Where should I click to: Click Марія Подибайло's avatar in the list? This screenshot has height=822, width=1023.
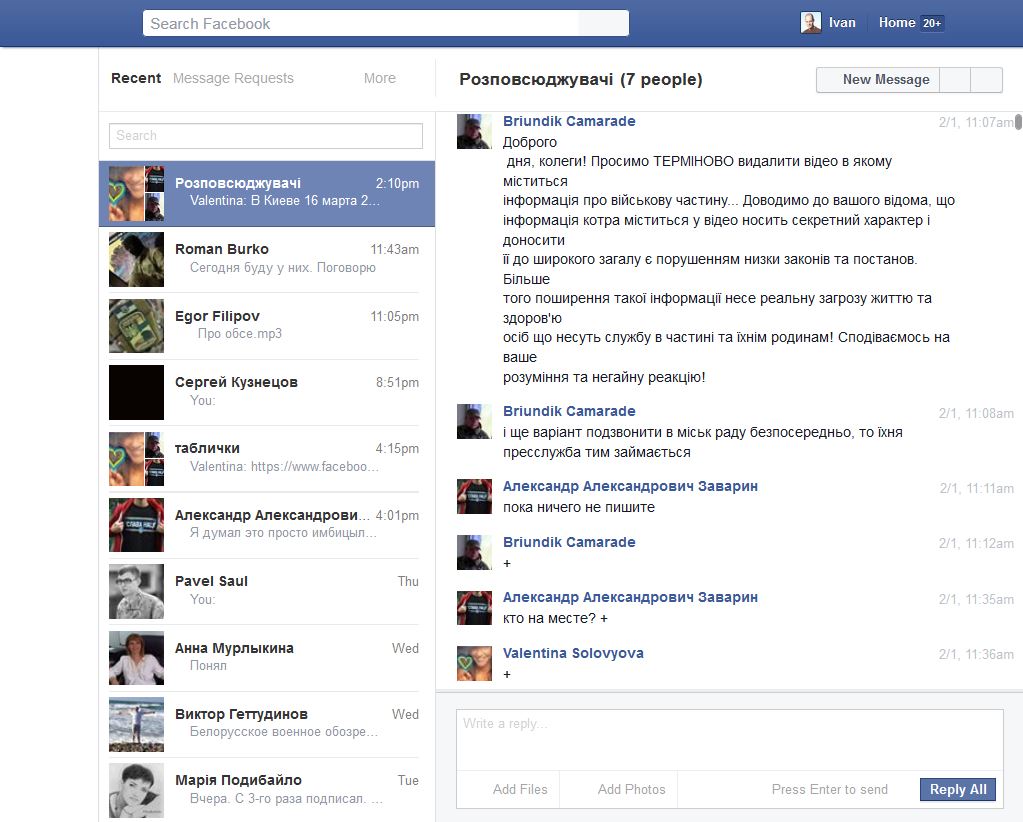[x=136, y=790]
